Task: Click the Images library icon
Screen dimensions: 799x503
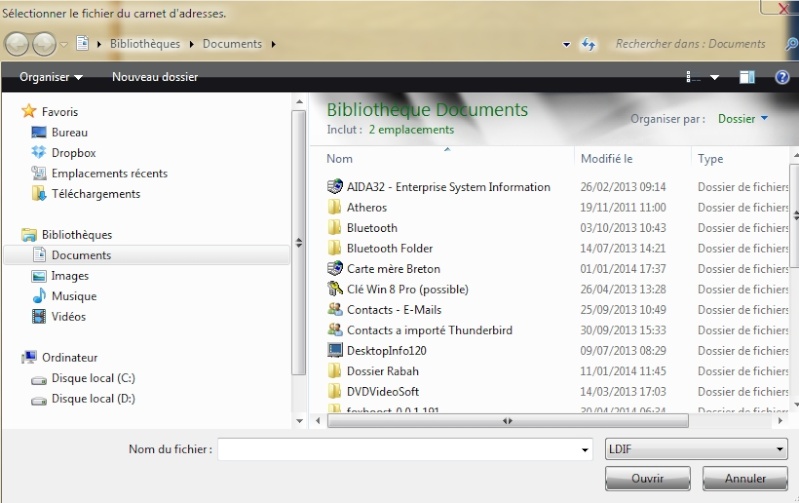Action: (x=39, y=276)
